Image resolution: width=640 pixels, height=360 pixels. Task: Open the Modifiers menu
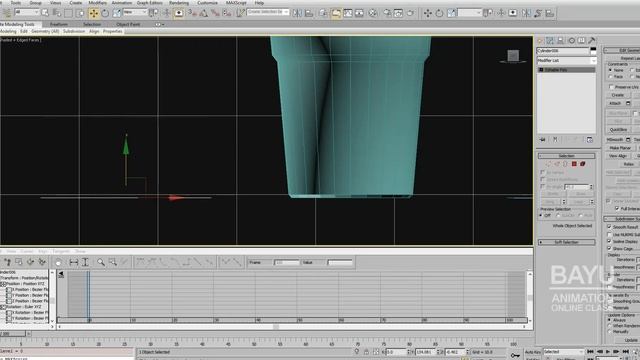98,3
